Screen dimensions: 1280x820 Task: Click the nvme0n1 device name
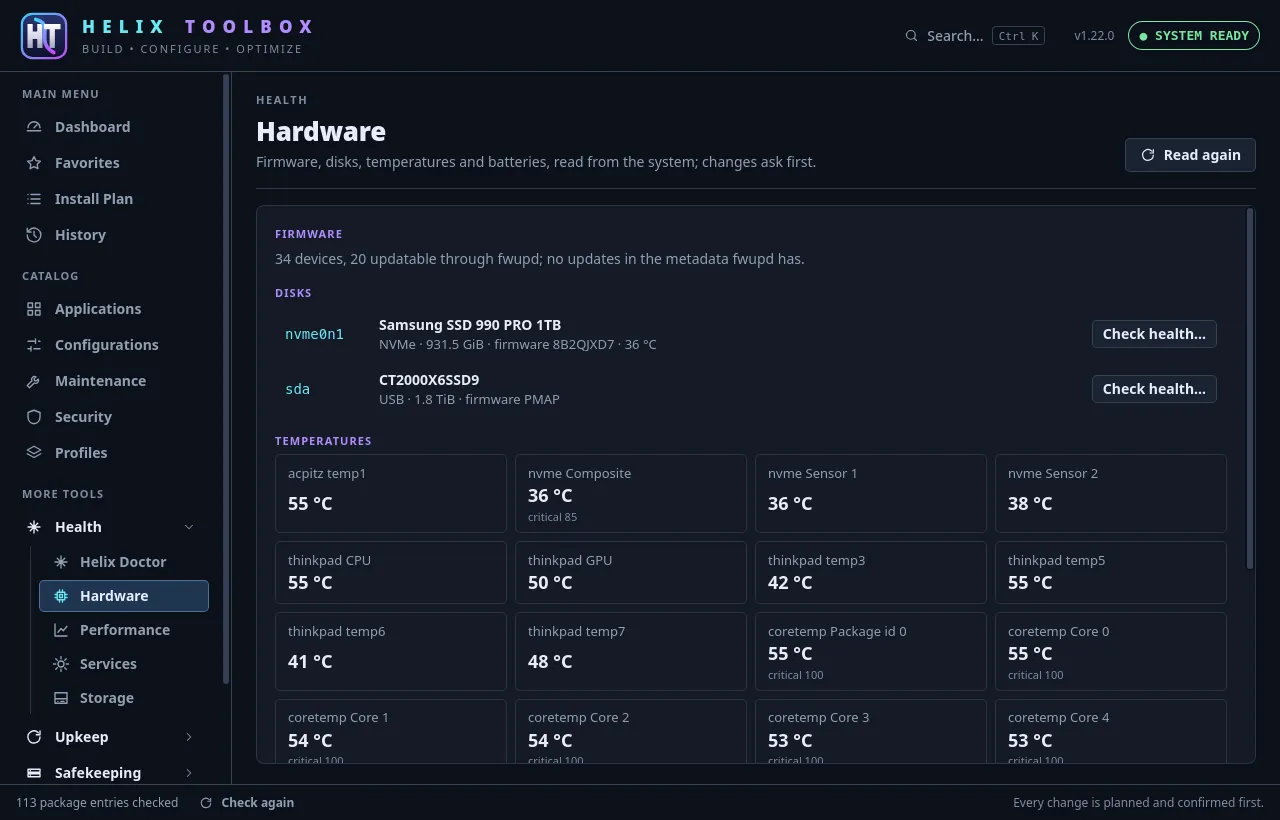314,334
